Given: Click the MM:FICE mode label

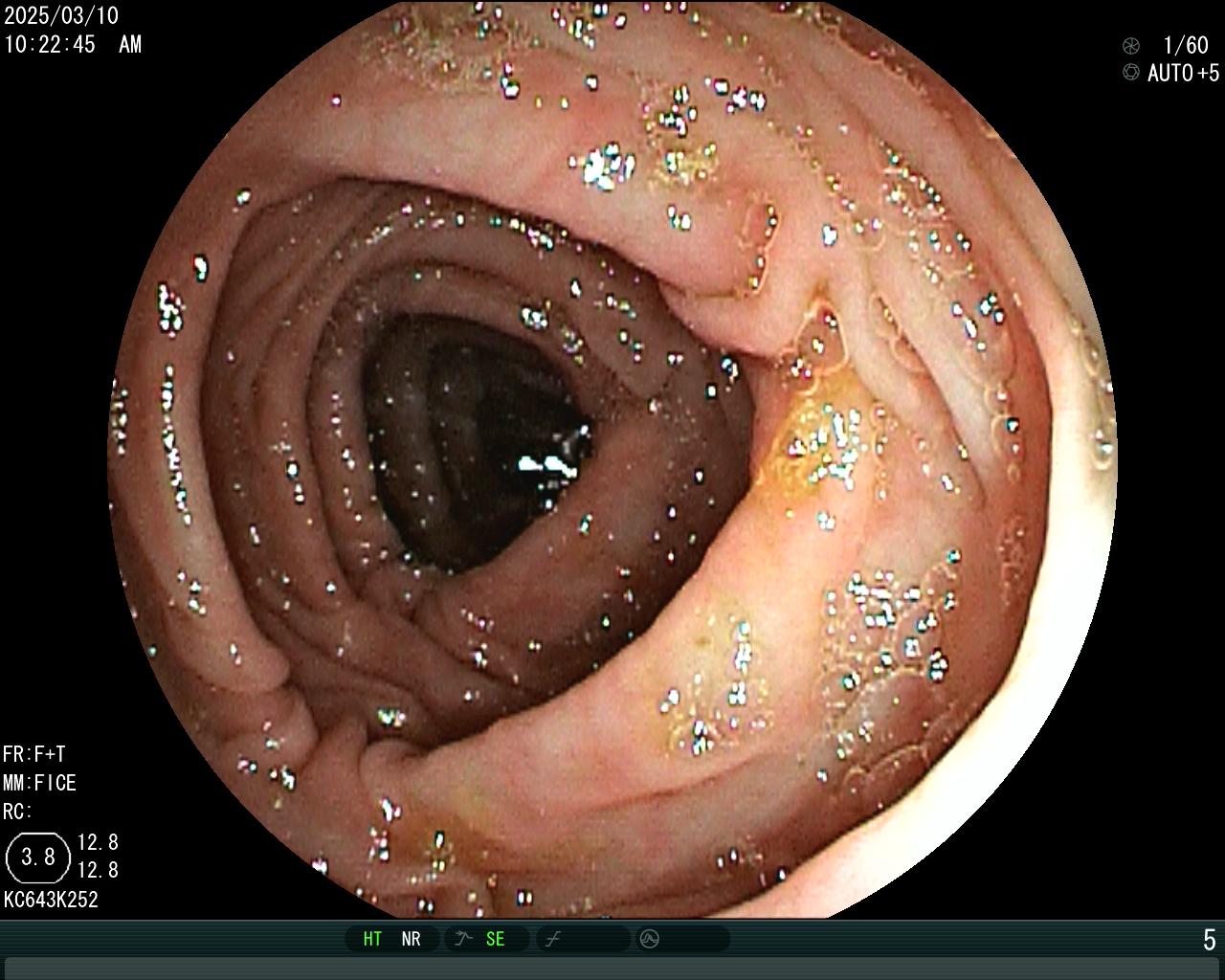Looking at the screenshot, I should (39, 783).
